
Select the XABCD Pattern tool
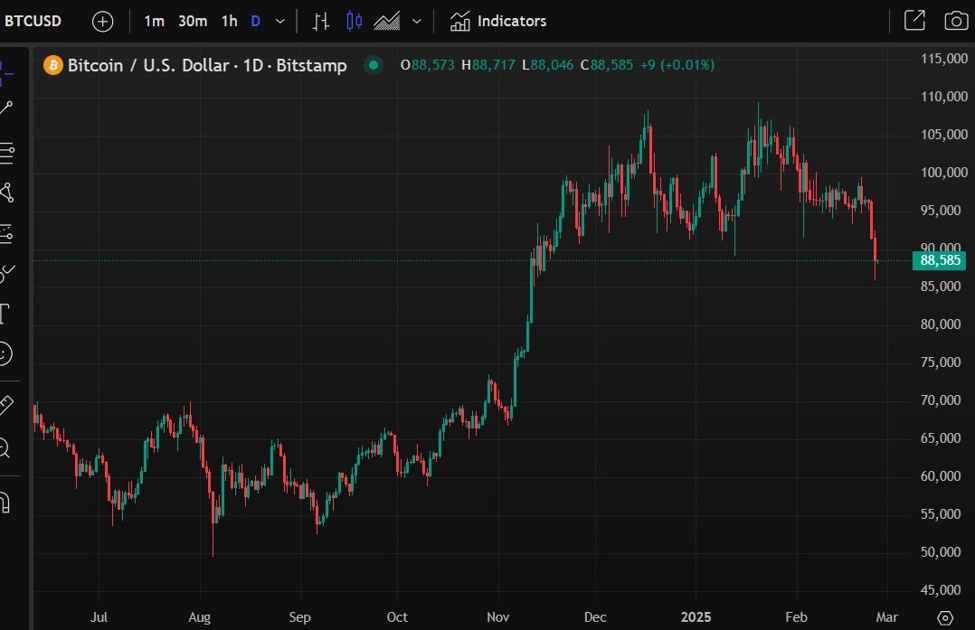(x=8, y=192)
